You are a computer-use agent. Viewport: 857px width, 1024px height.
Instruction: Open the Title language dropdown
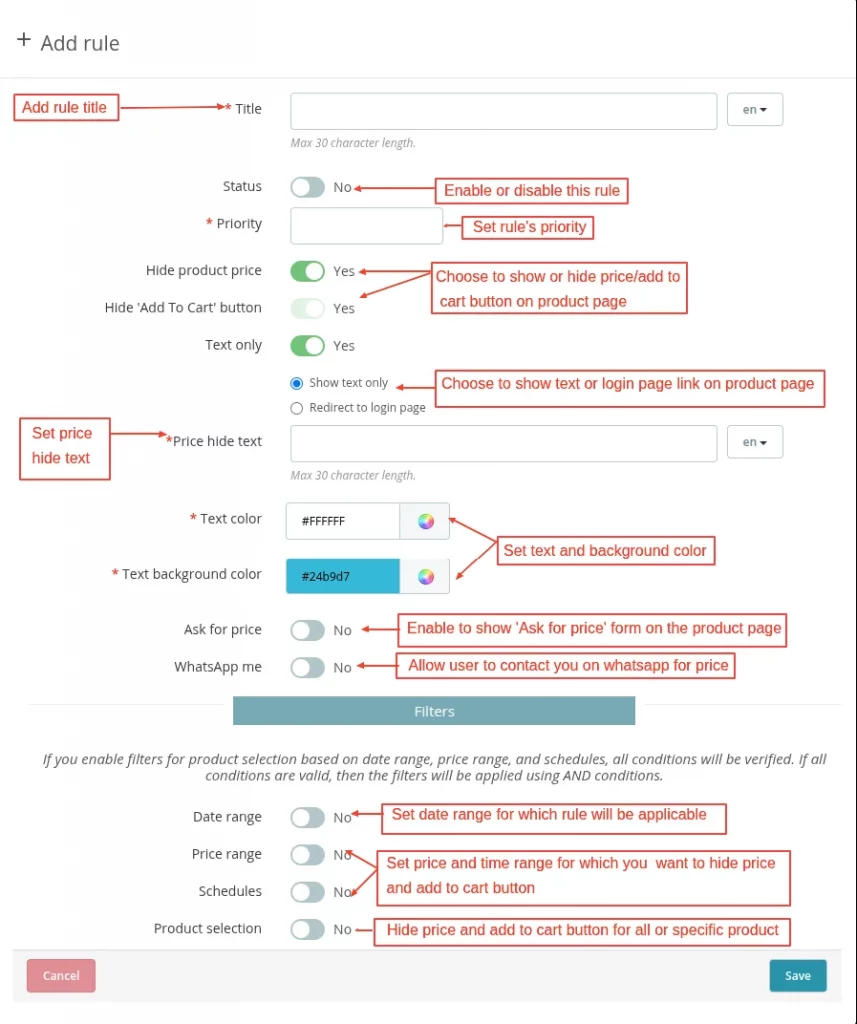(755, 110)
